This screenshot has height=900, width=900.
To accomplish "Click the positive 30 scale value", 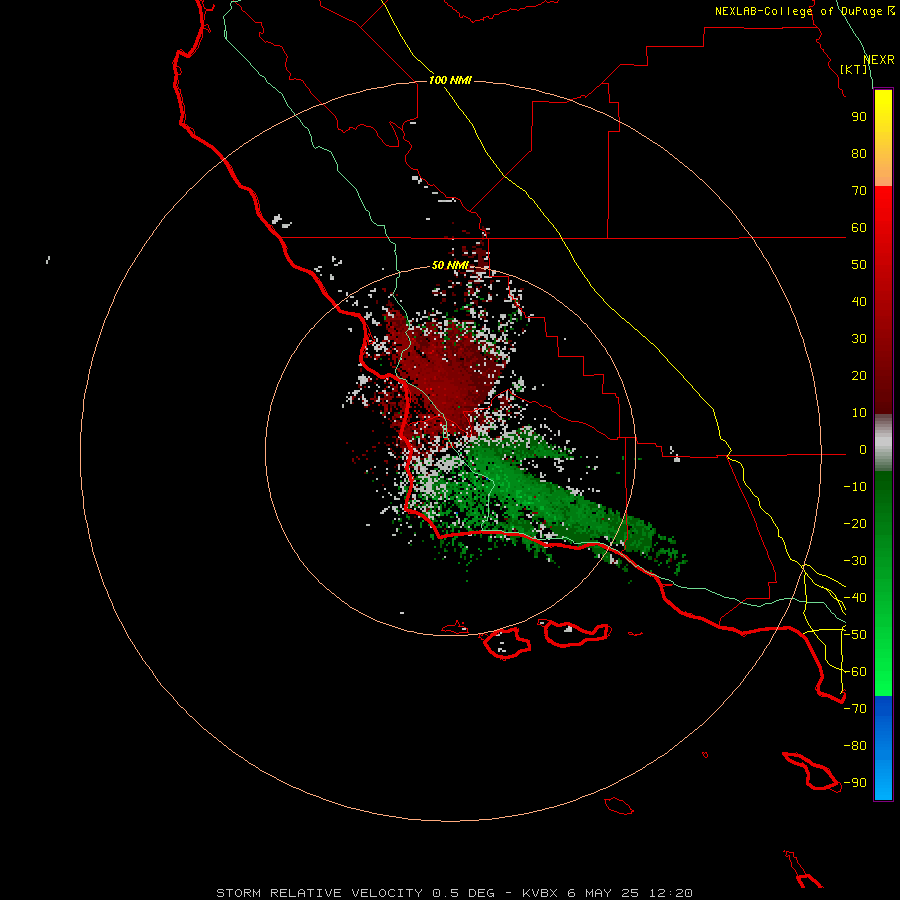I will click(x=859, y=339).
